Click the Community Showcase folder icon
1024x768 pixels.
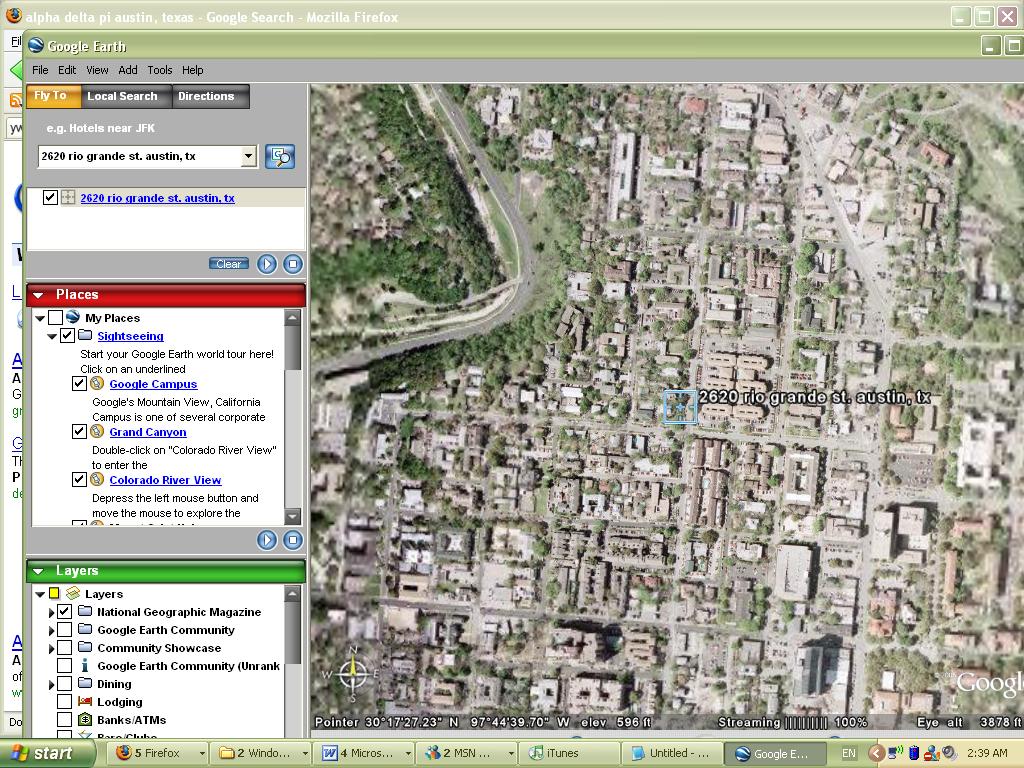click(x=85, y=647)
